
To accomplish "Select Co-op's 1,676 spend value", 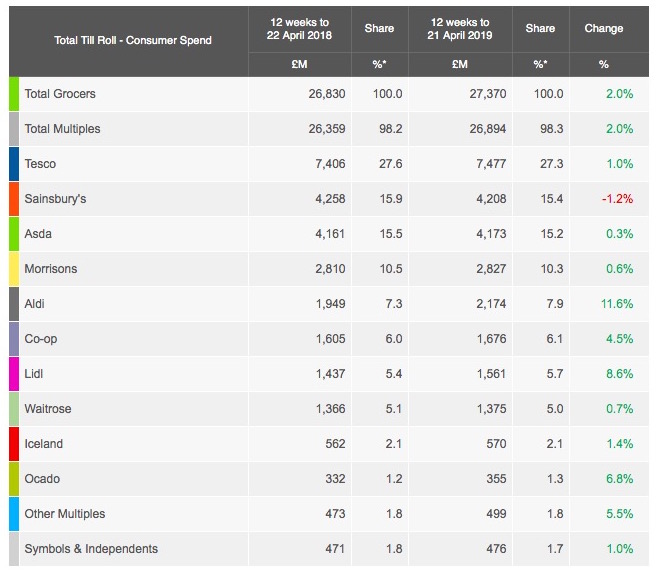I will point(492,339).
